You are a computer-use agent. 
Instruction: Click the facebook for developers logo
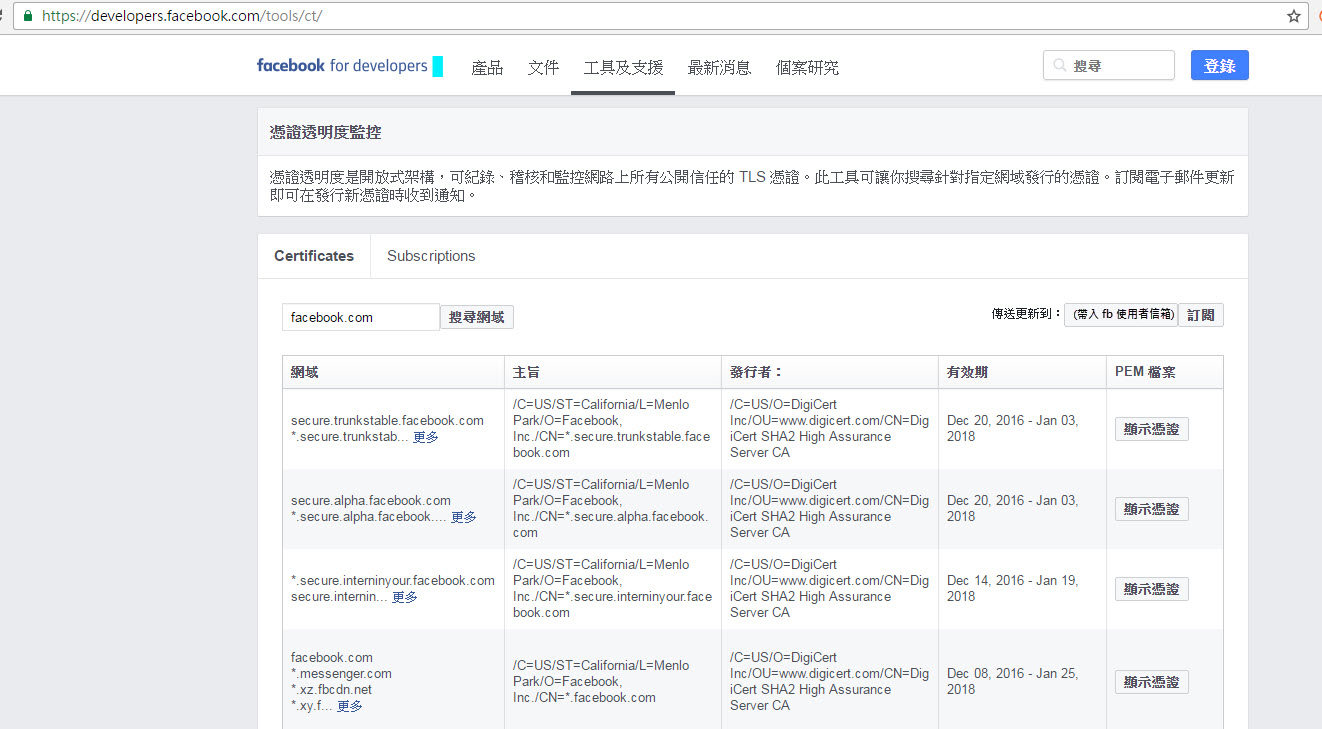coord(342,66)
